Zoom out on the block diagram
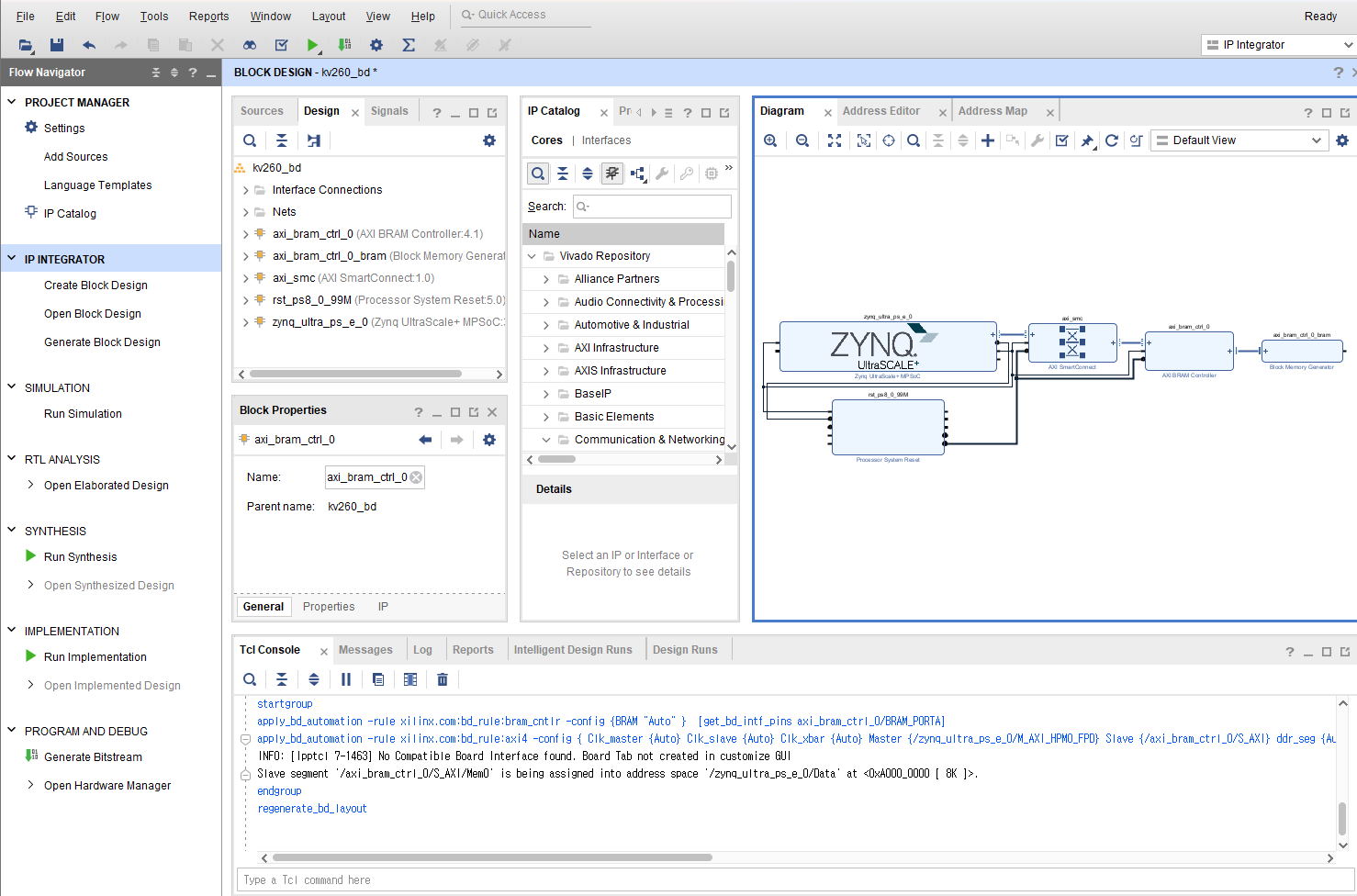The image size is (1357, 896). [x=802, y=140]
